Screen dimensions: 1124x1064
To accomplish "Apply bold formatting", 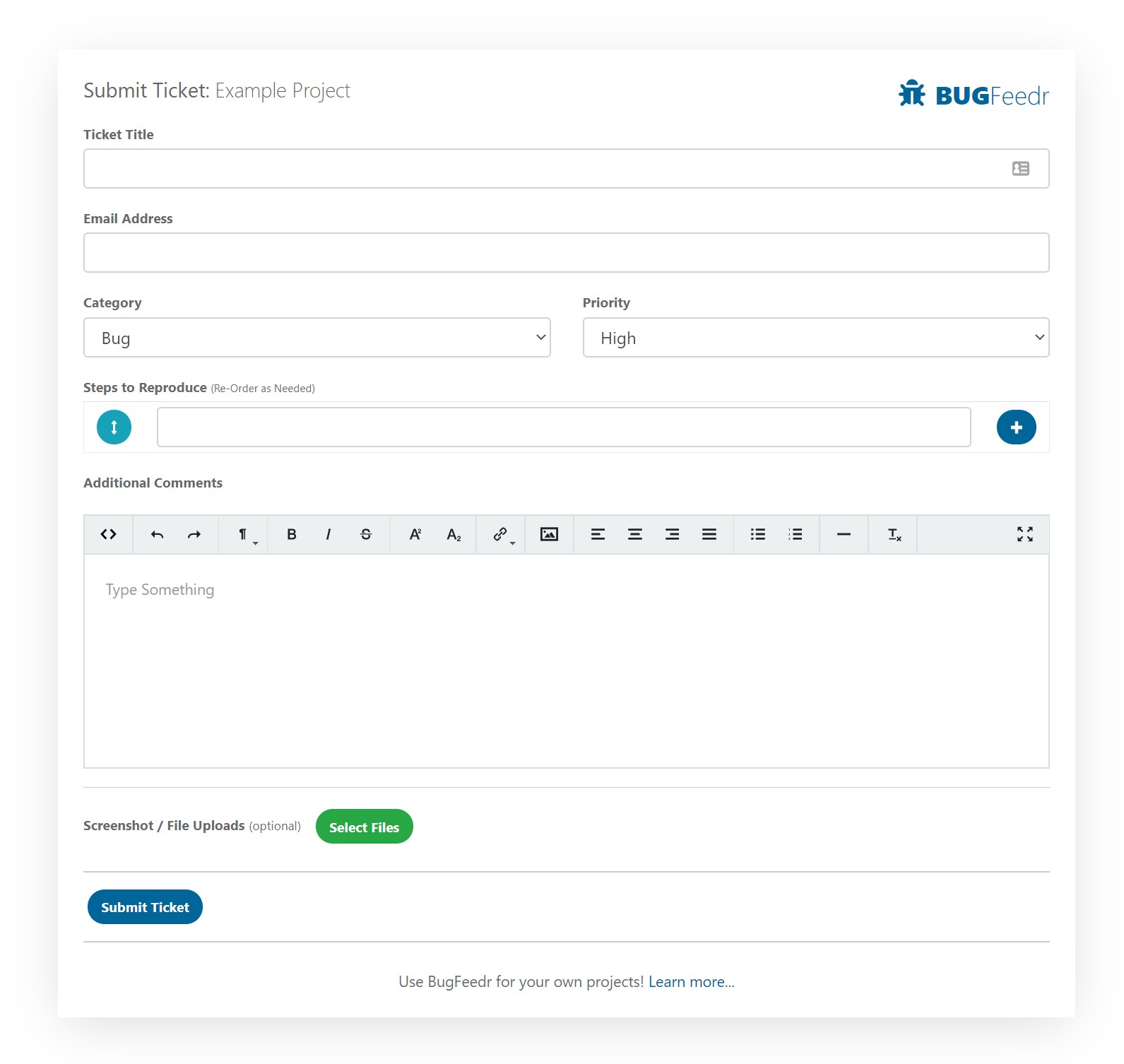I will (291, 534).
